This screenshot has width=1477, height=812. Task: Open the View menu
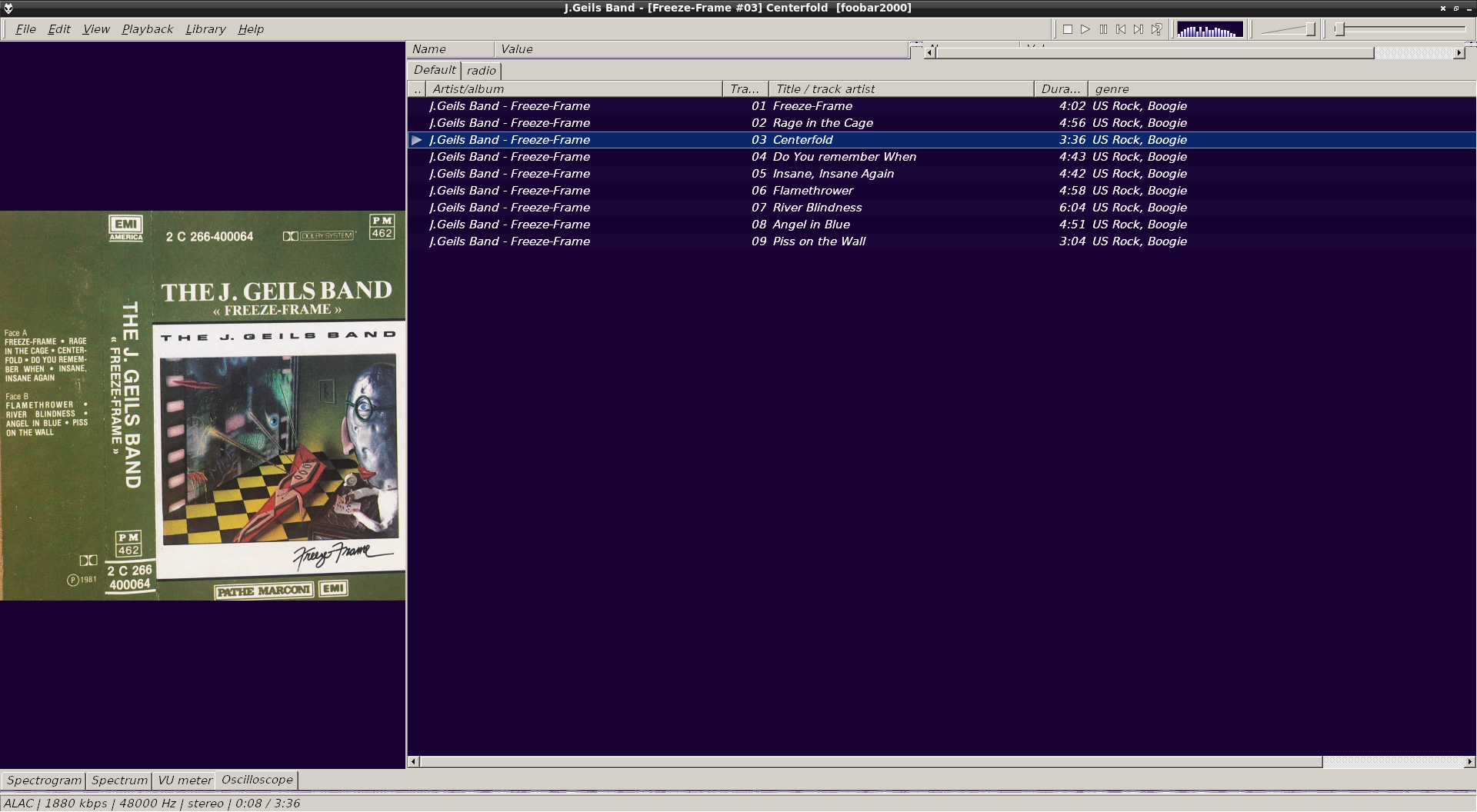coord(96,29)
